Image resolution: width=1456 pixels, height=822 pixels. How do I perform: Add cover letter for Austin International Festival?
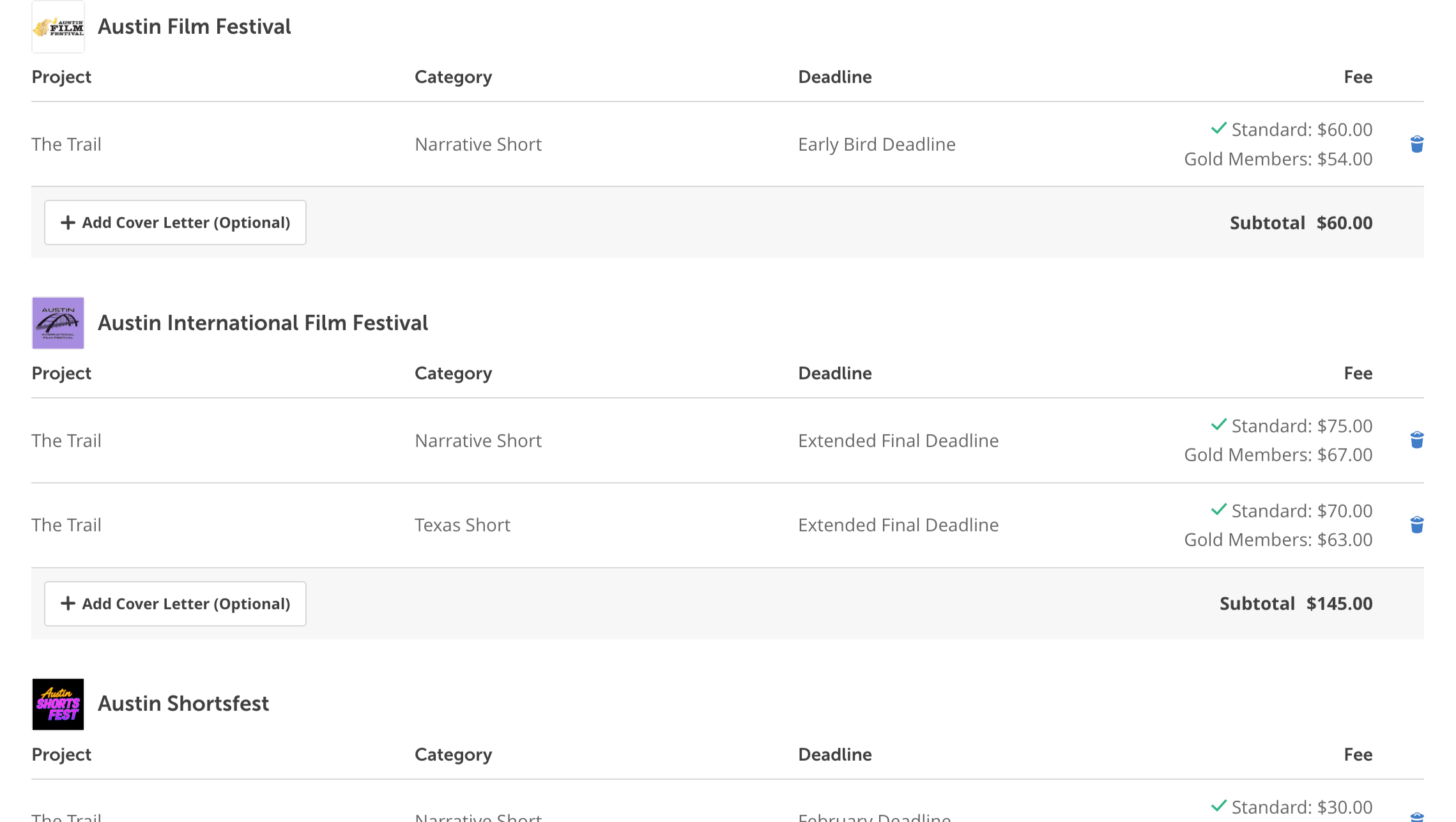175,604
